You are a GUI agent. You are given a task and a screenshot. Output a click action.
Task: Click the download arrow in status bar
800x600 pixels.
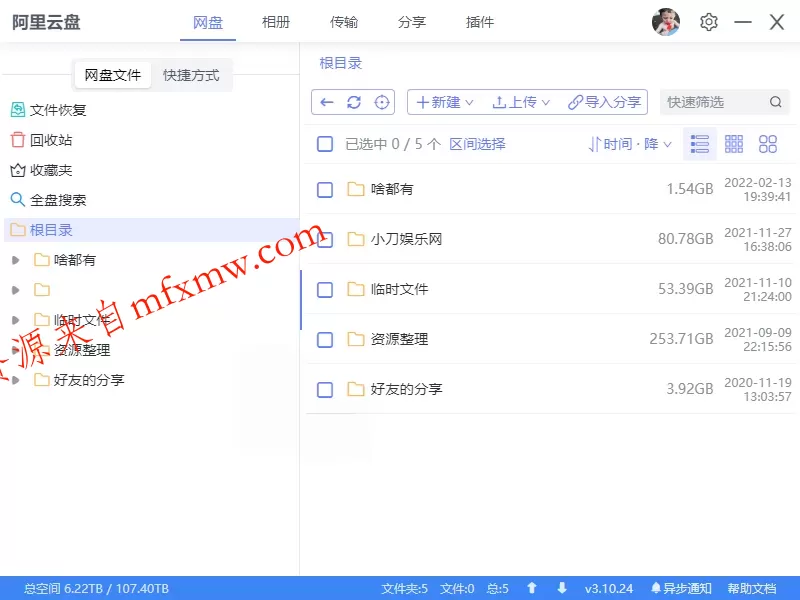(562, 588)
